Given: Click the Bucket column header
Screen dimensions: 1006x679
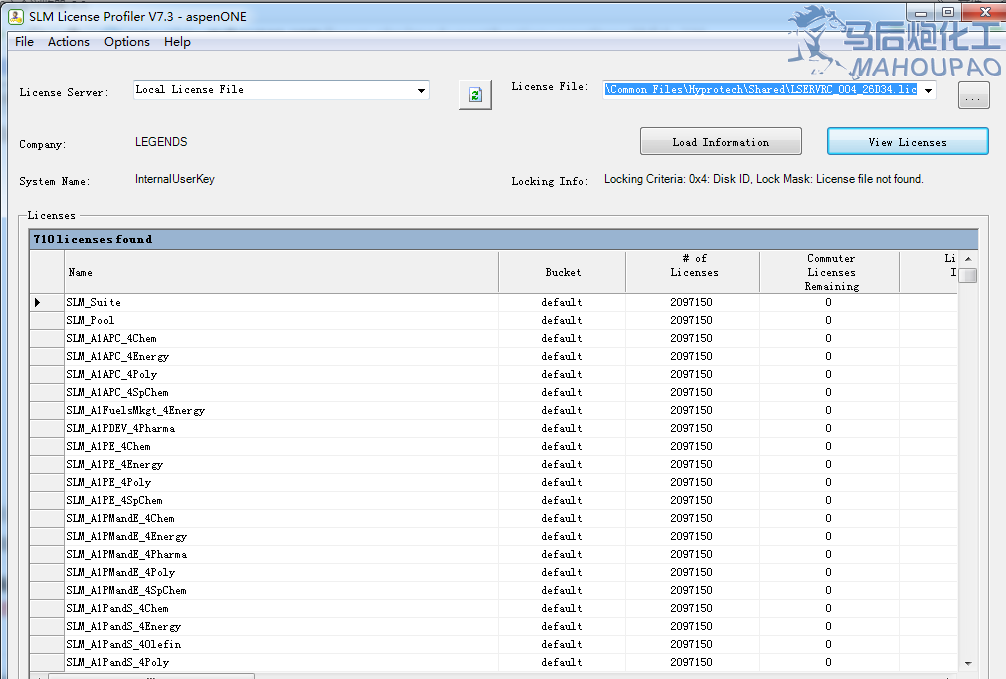Looking at the screenshot, I should 563,272.
